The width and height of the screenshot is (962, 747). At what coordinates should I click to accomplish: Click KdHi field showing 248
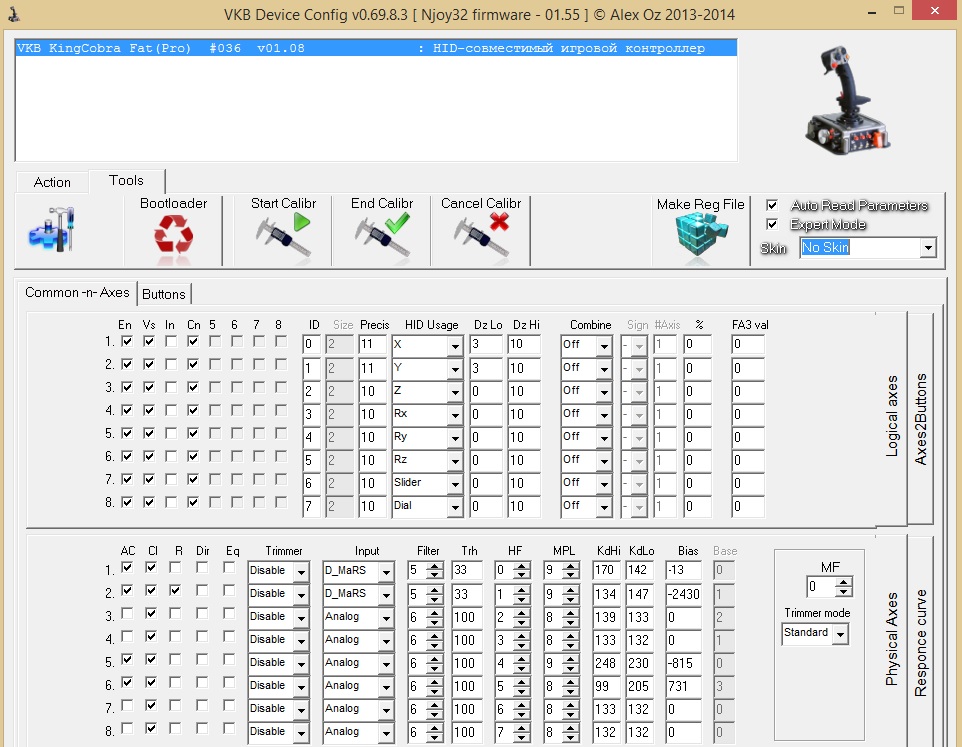[x=607, y=663]
